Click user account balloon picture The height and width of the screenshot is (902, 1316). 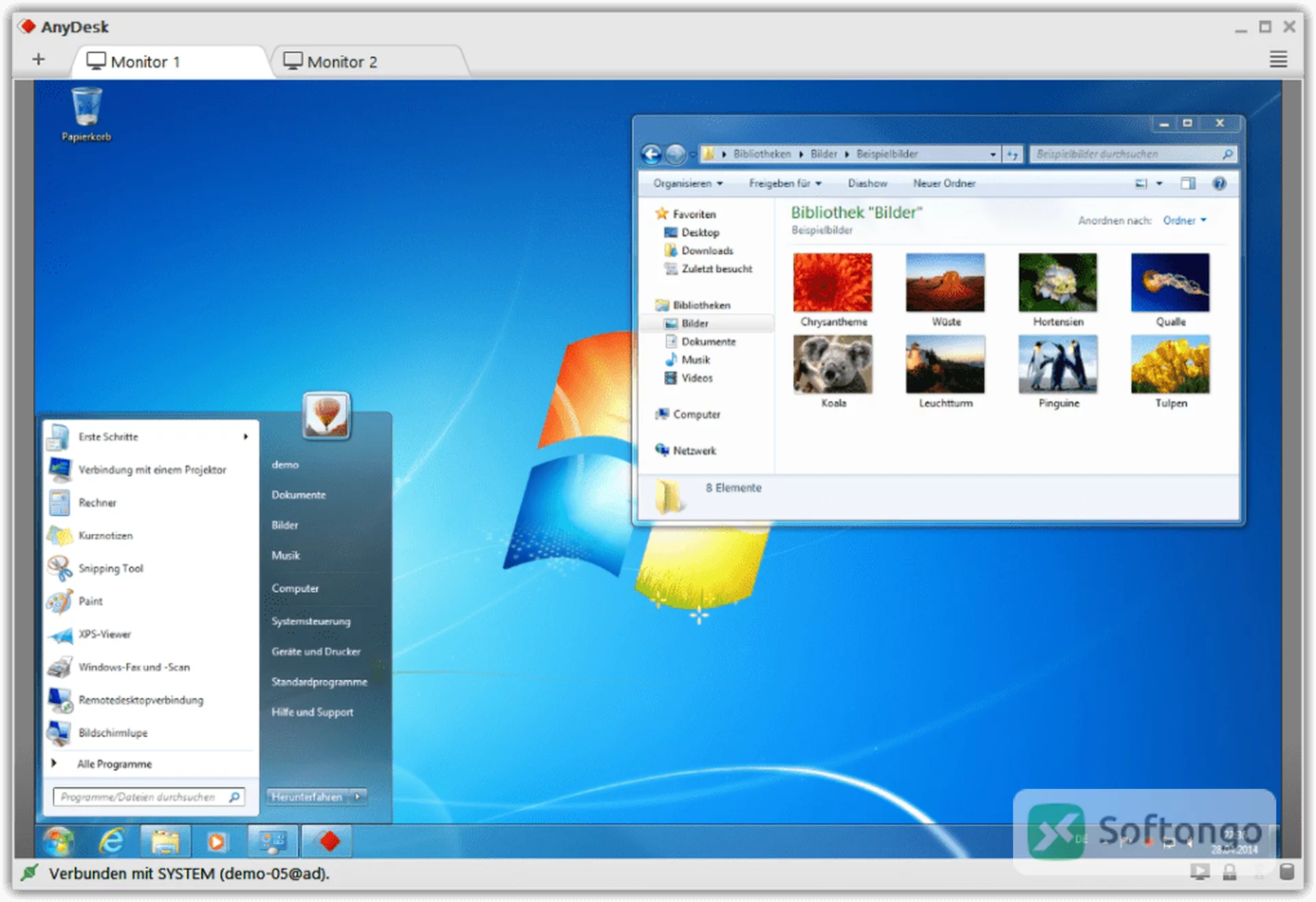tap(326, 415)
